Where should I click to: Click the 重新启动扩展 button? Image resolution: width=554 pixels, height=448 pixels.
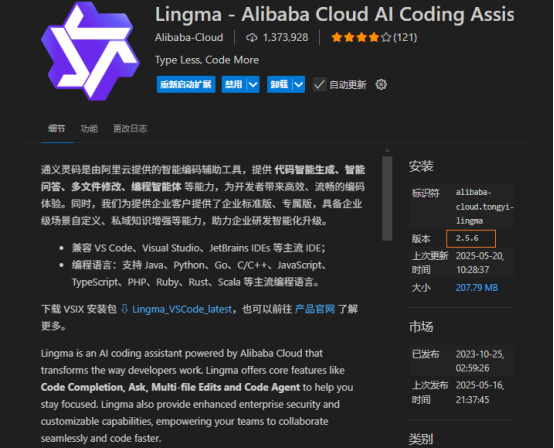[186, 84]
